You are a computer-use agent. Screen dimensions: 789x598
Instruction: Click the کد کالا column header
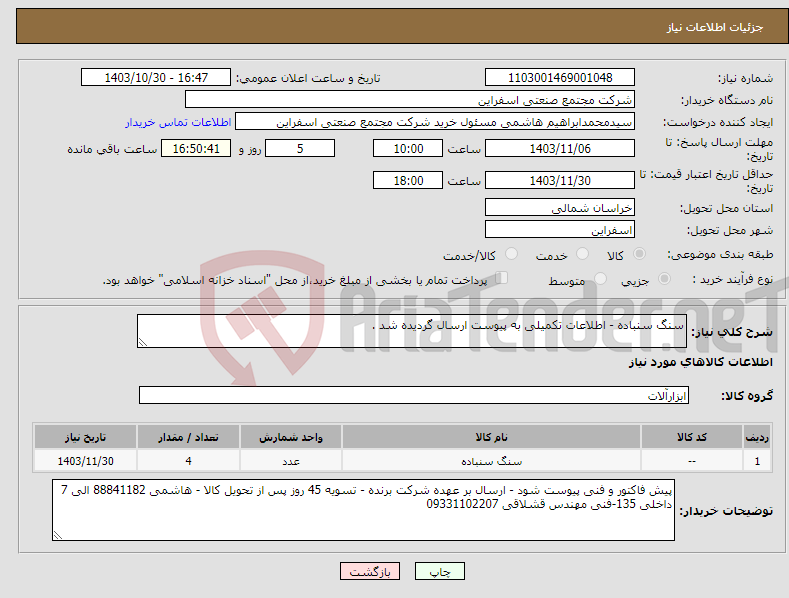pyautogui.click(x=692, y=437)
